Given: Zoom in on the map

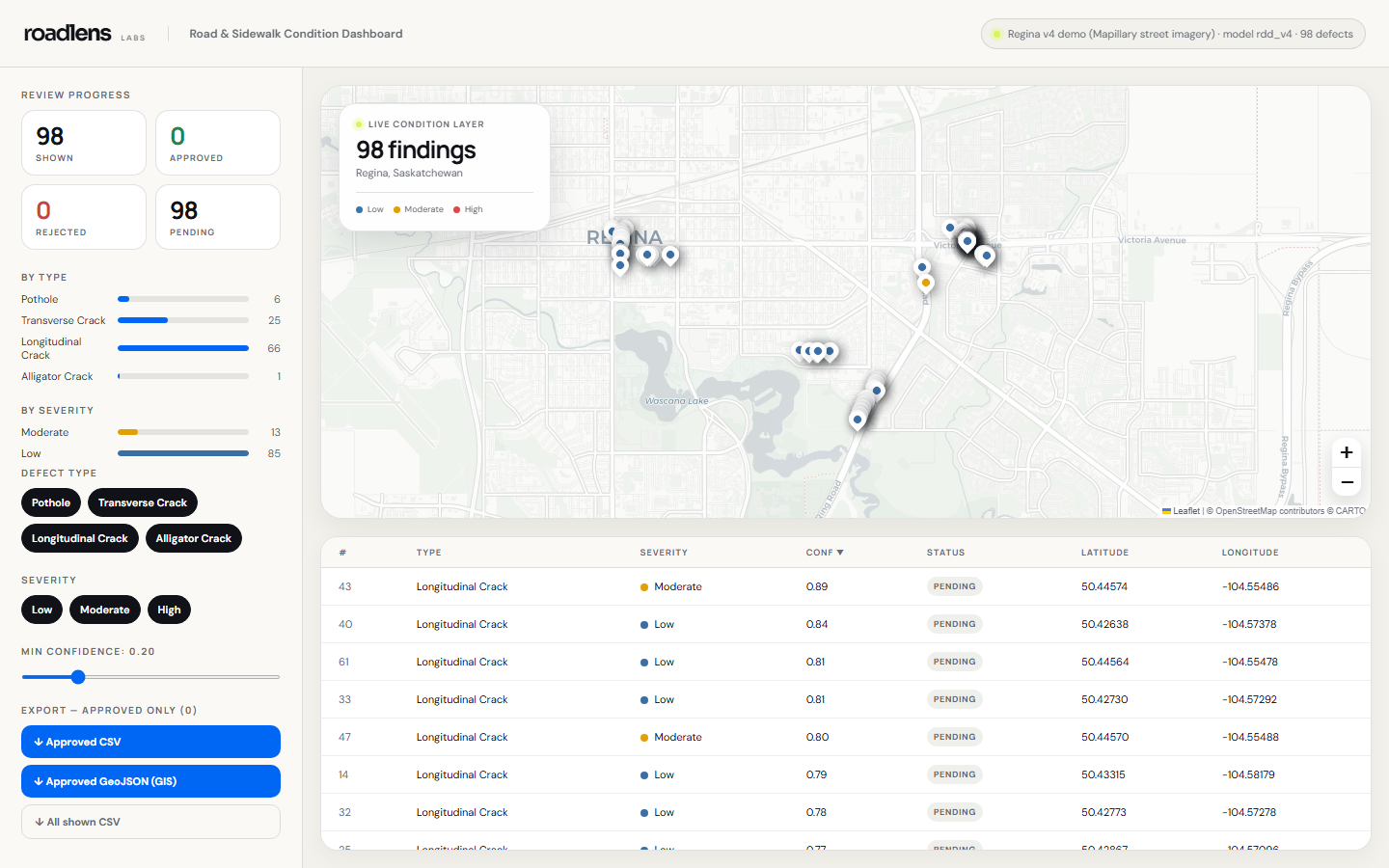Looking at the screenshot, I should click(1347, 452).
